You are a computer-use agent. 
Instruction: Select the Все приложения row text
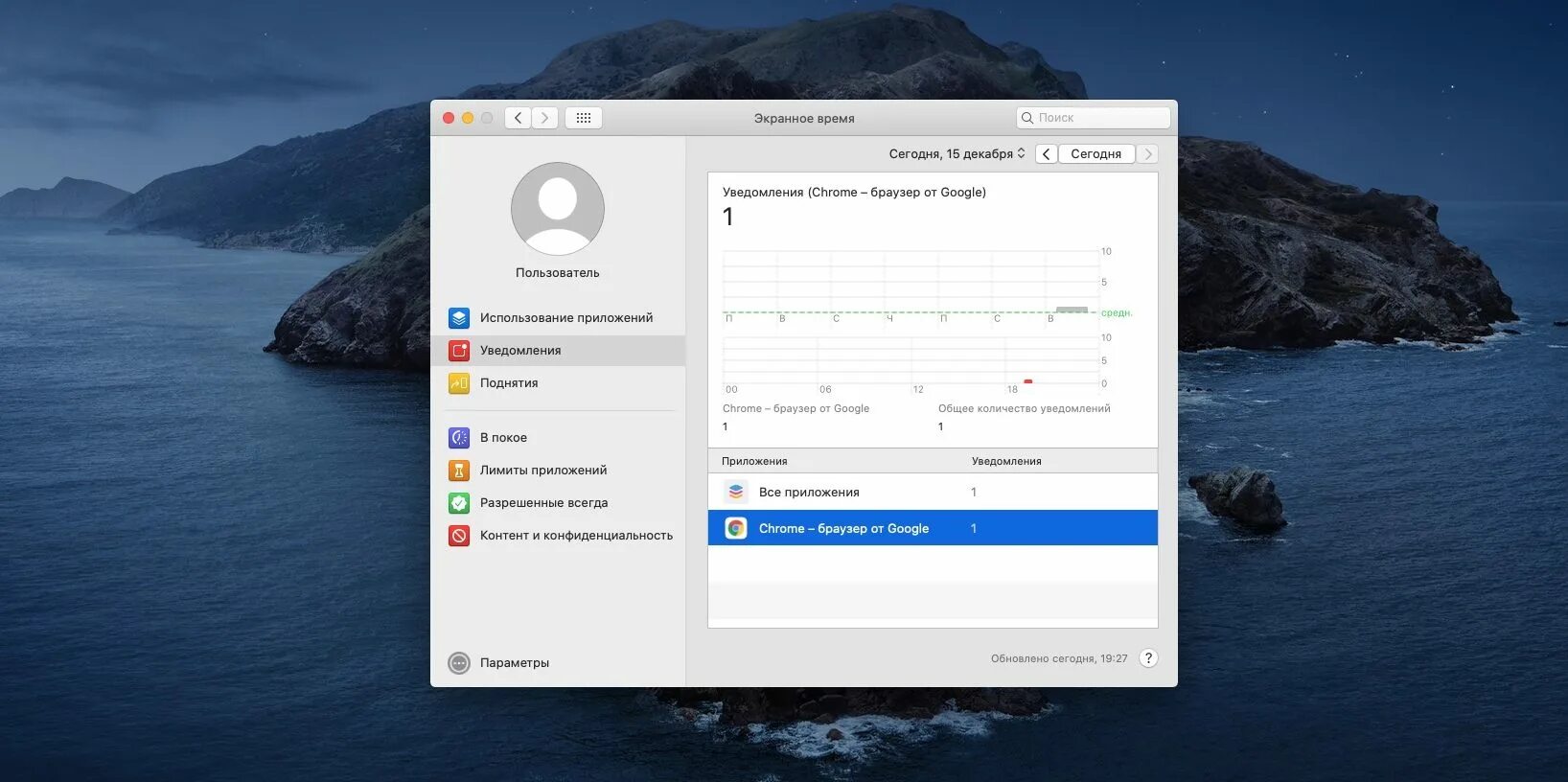(x=809, y=492)
